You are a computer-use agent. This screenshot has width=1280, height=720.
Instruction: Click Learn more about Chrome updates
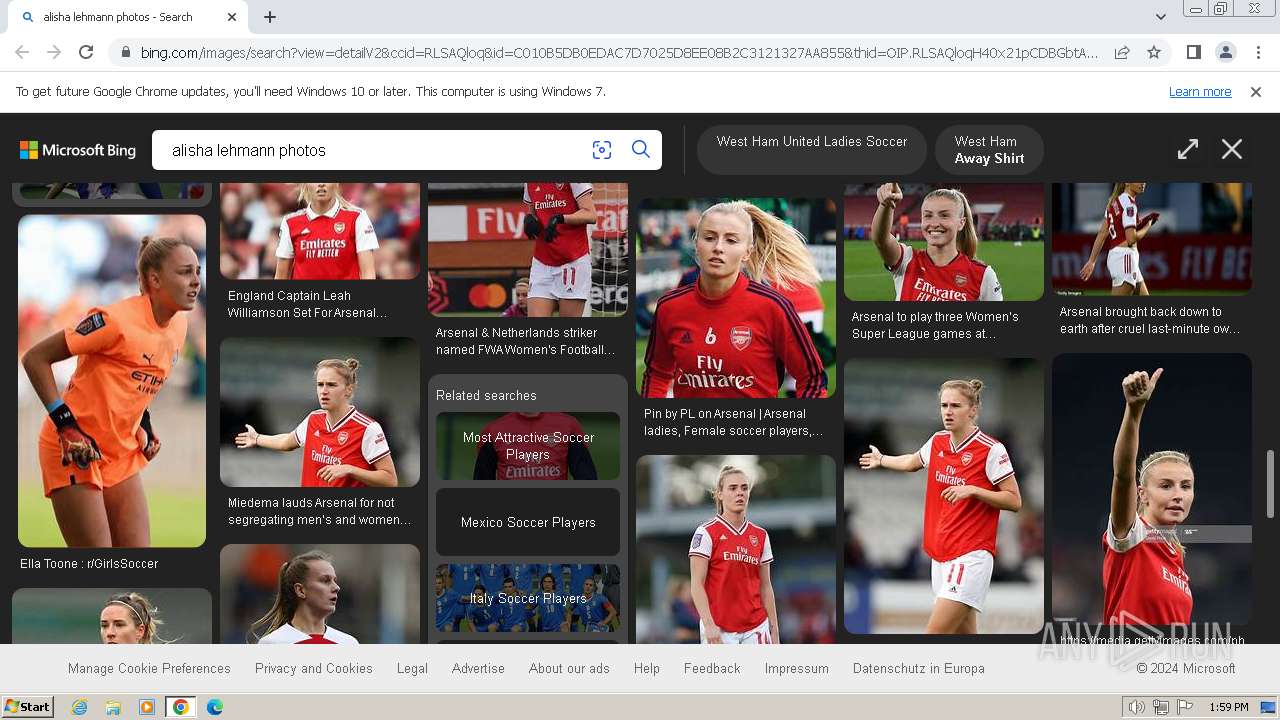click(1200, 92)
